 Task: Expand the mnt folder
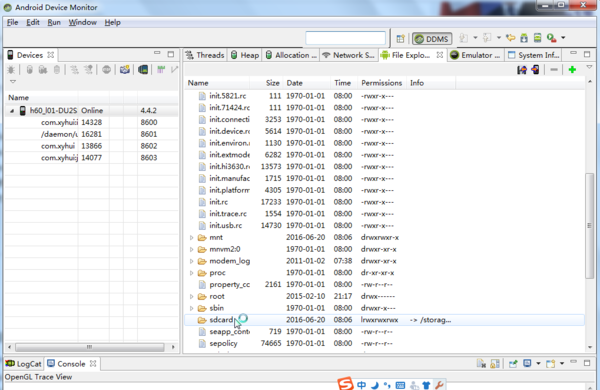click(192, 237)
